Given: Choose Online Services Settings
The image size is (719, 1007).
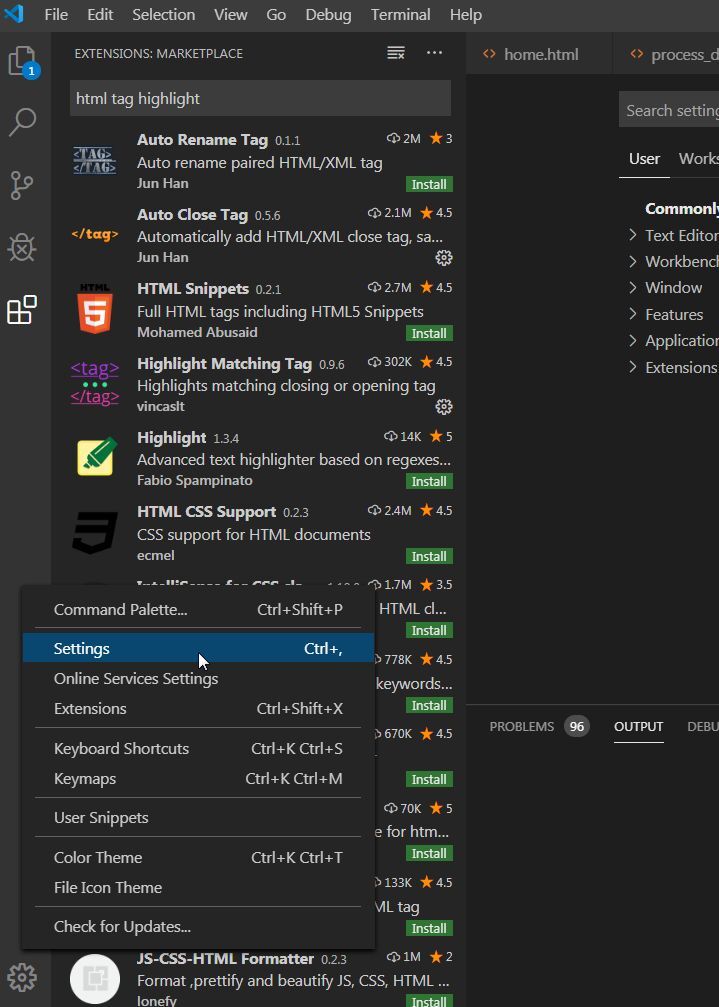Looking at the screenshot, I should point(198,678).
